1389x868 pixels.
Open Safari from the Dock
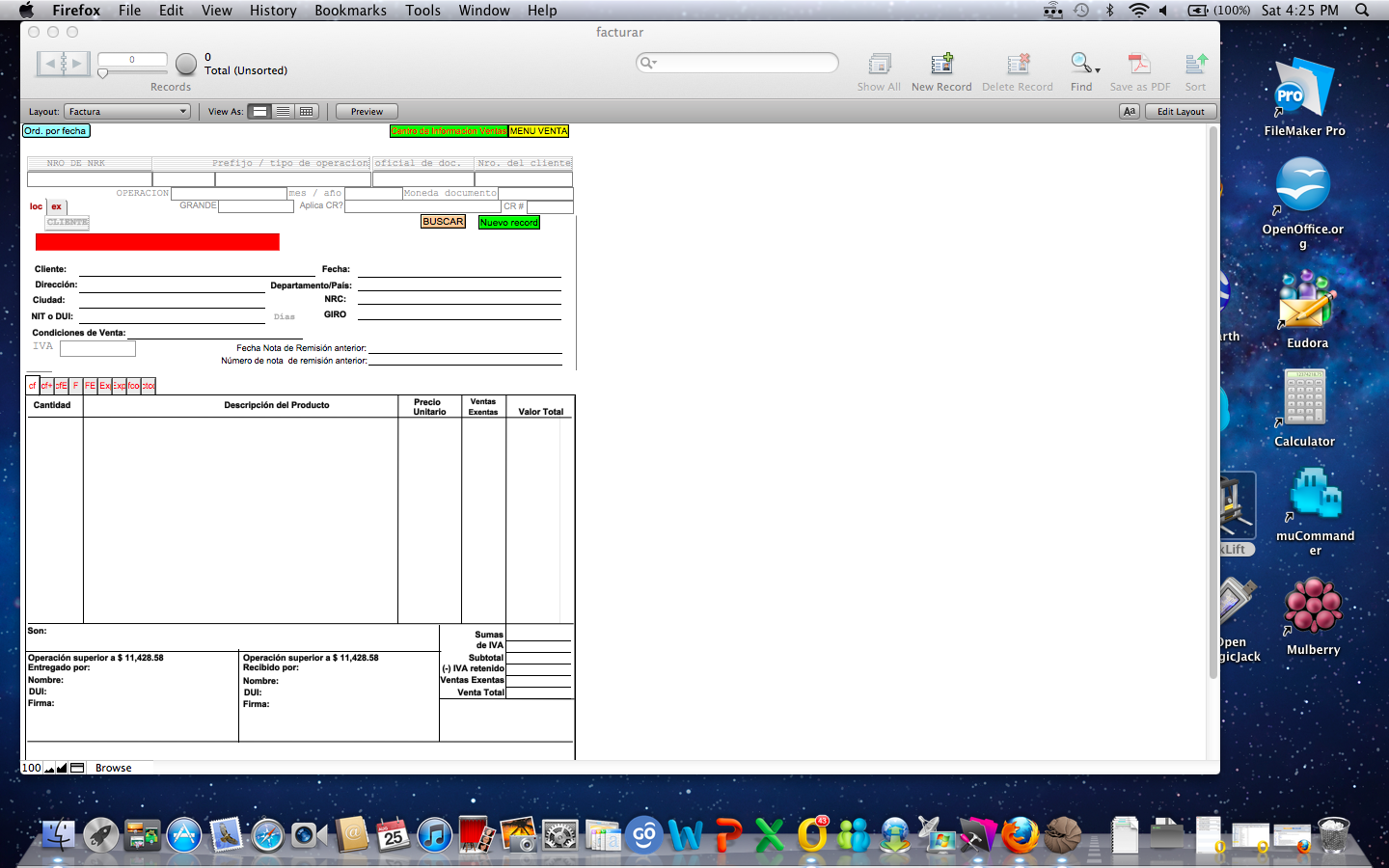click(x=267, y=835)
